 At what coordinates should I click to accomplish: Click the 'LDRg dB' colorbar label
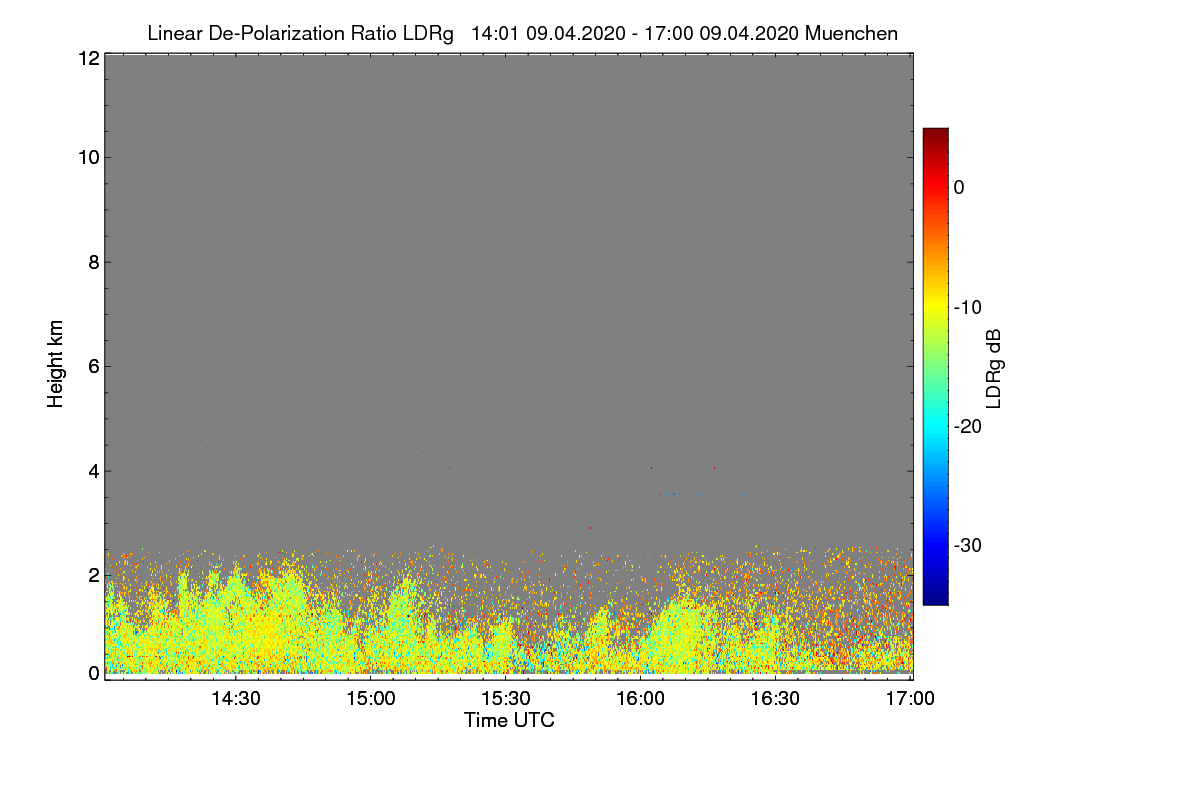[993, 367]
